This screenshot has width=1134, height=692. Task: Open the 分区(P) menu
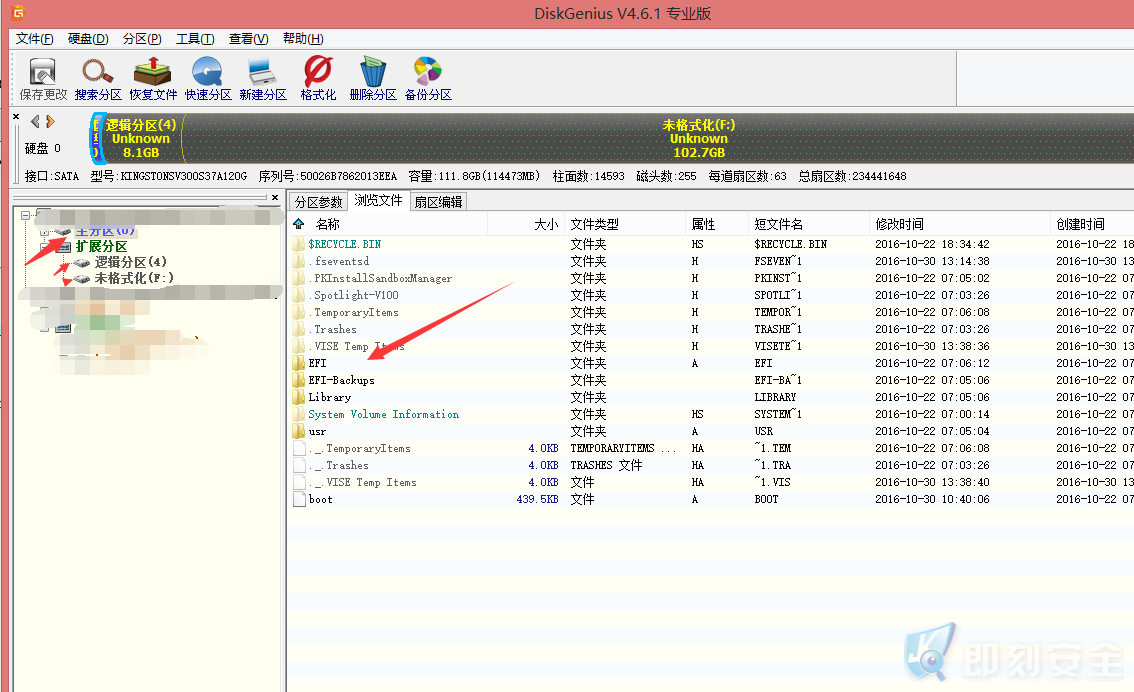tap(142, 38)
